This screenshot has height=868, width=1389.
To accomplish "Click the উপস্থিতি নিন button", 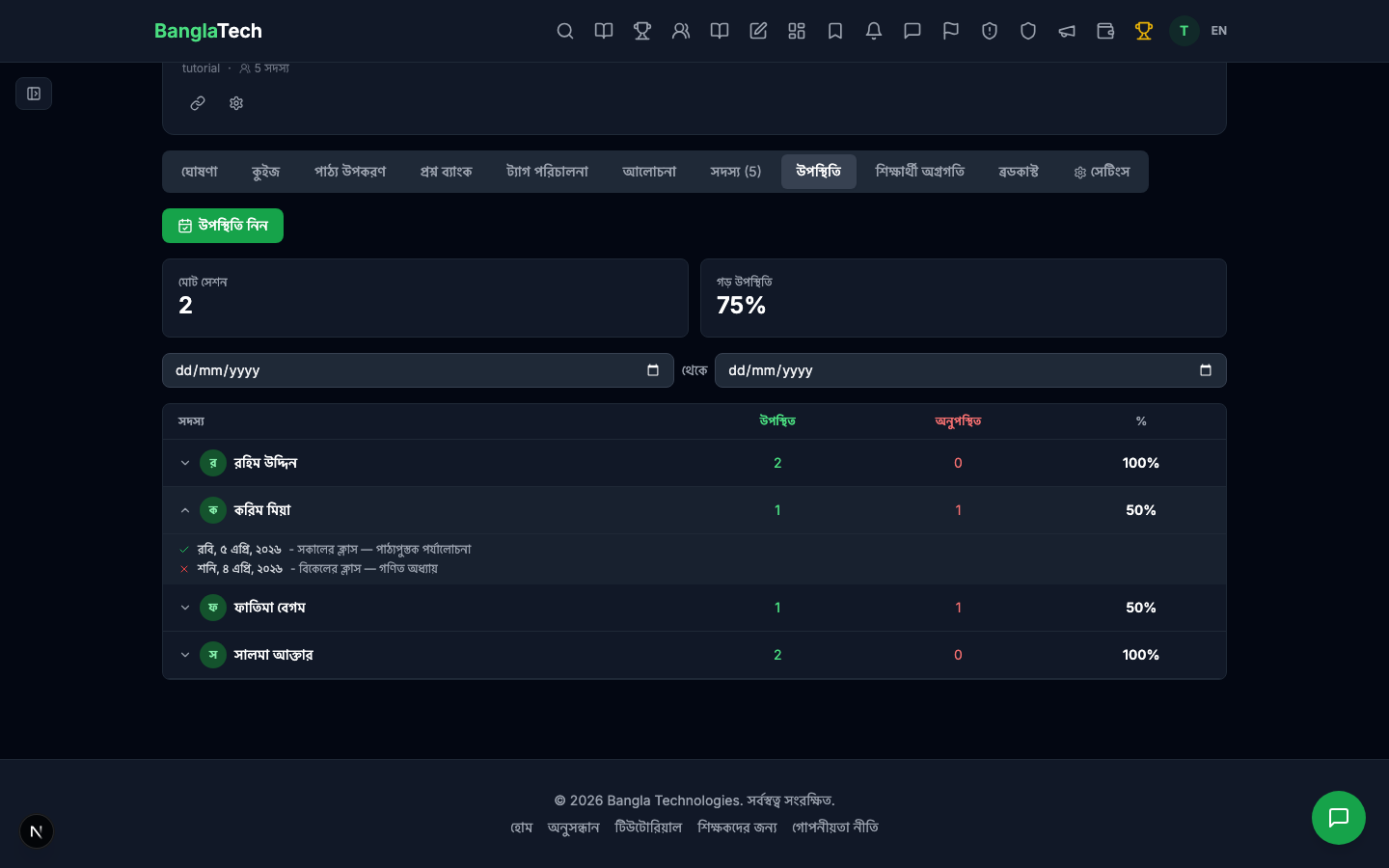I will click(223, 226).
